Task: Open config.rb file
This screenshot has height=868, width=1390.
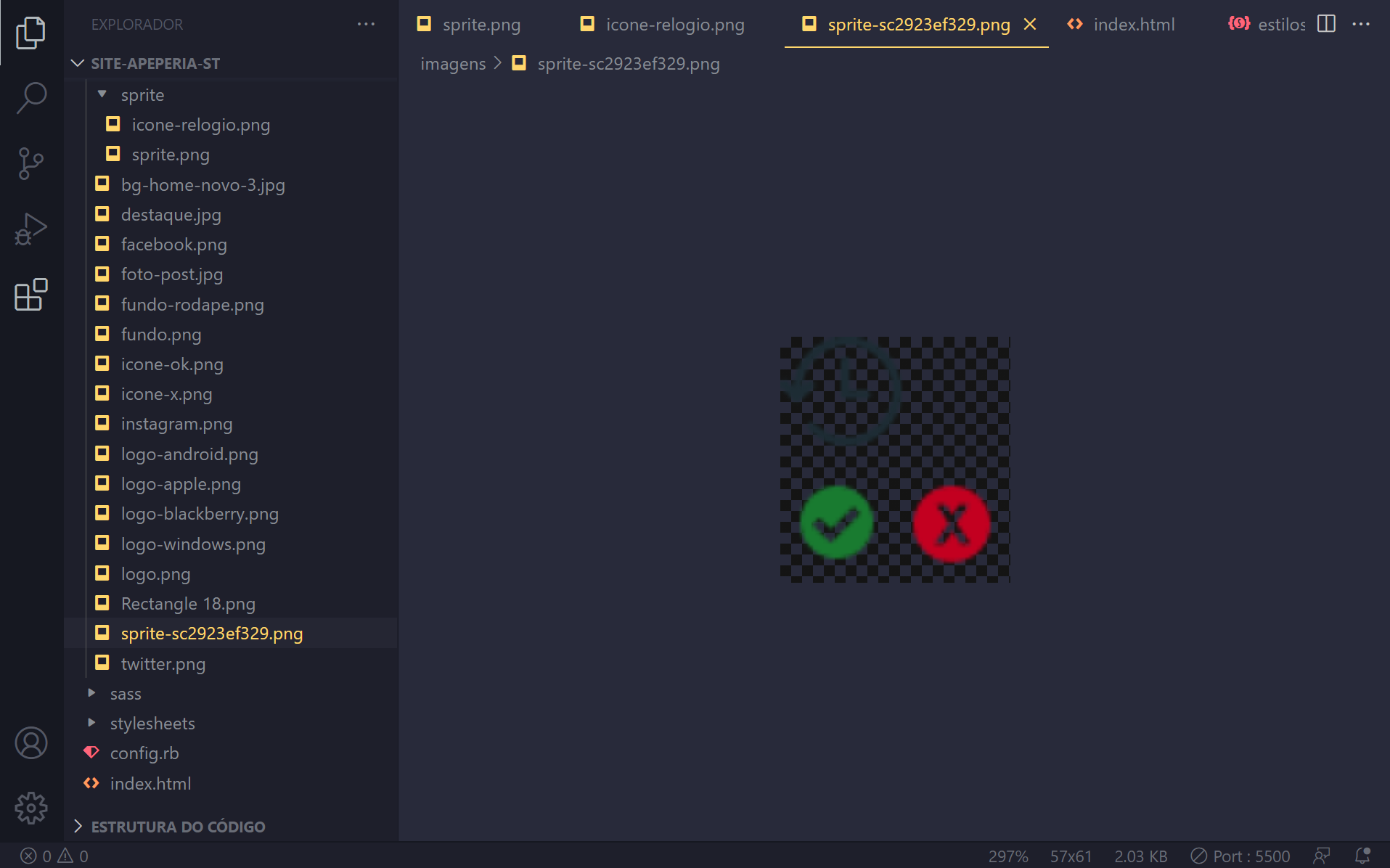Action: click(x=144, y=753)
